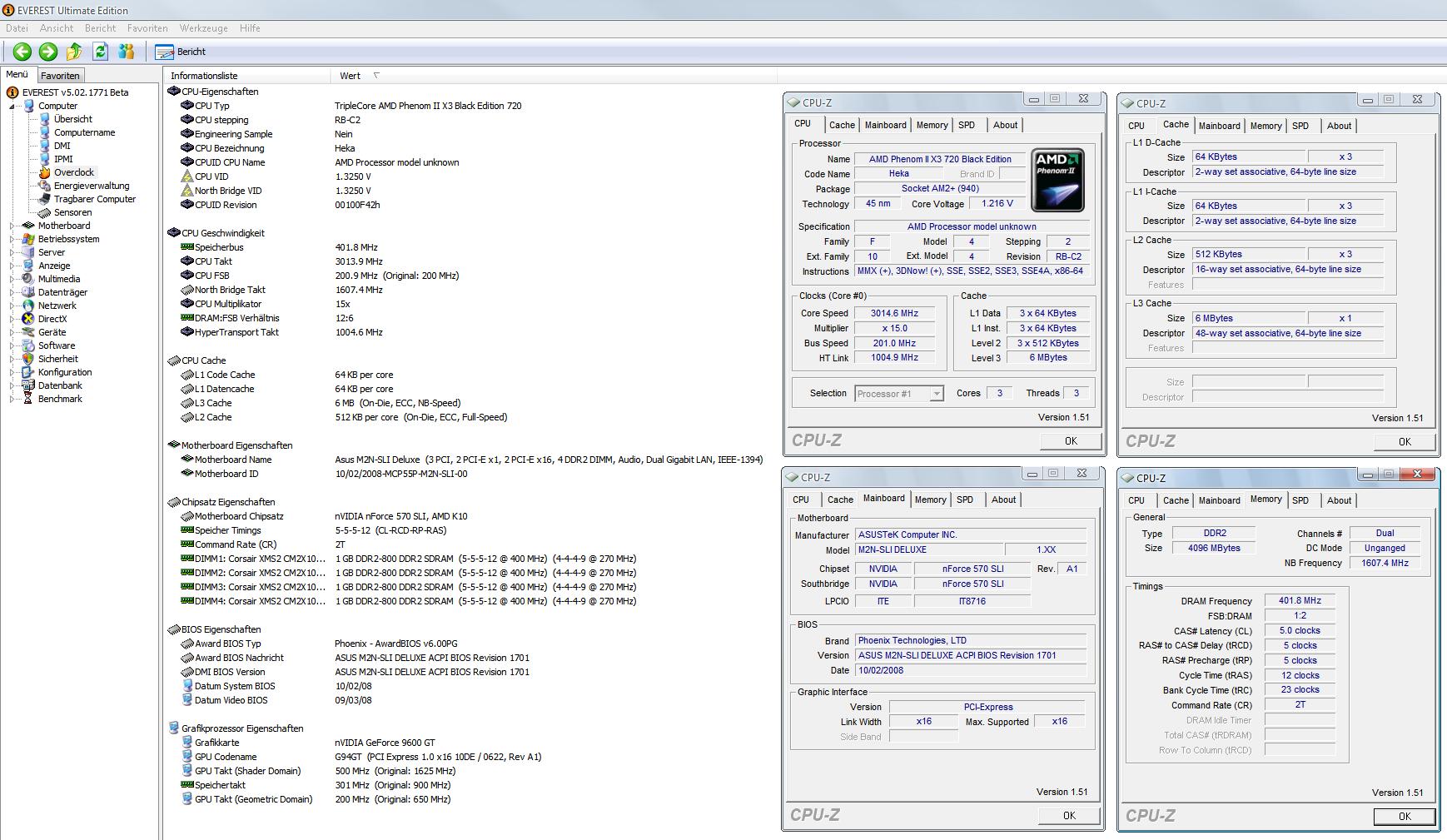Open the Hilfe menu
Screen dimensions: 1447x840
click(250, 28)
